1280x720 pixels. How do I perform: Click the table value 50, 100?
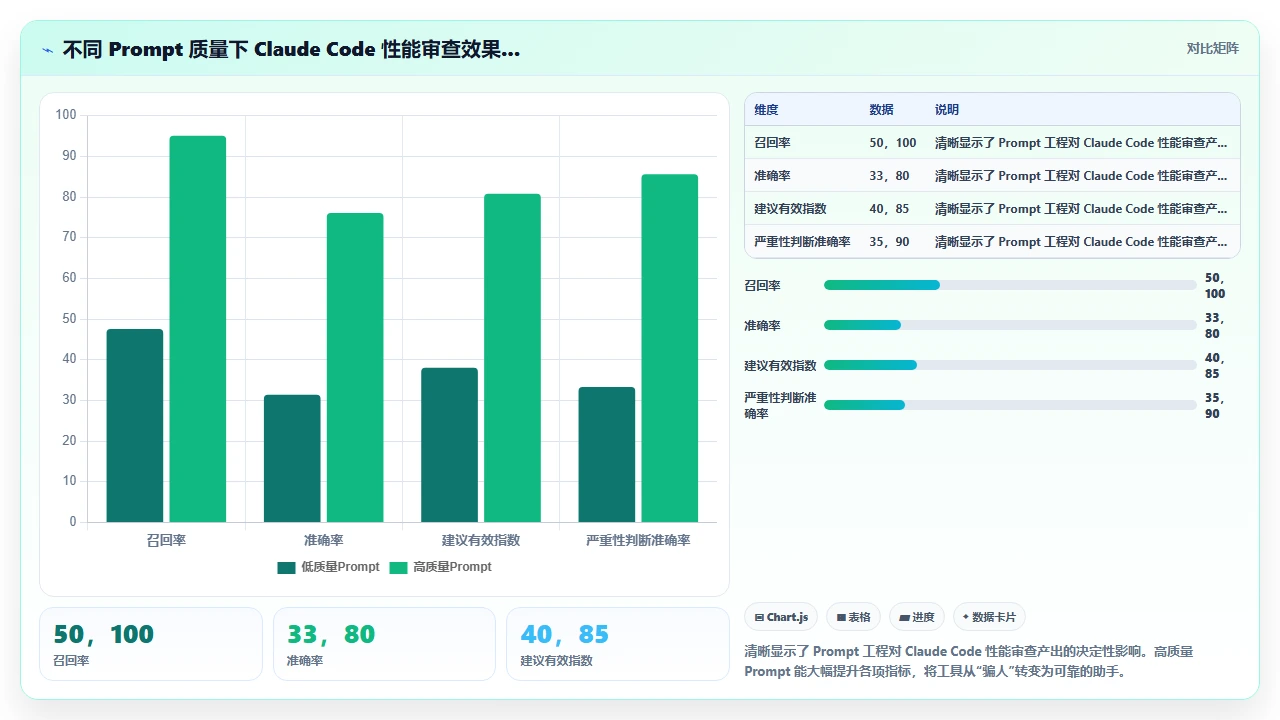(893, 143)
